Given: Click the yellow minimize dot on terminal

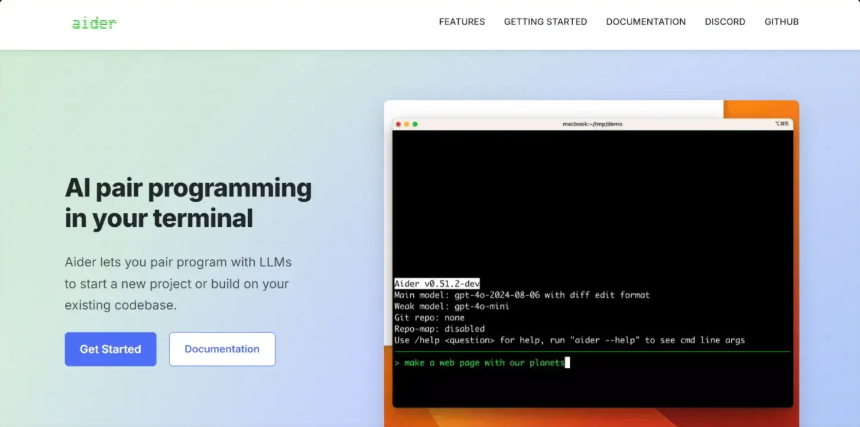Looking at the screenshot, I should [407, 124].
